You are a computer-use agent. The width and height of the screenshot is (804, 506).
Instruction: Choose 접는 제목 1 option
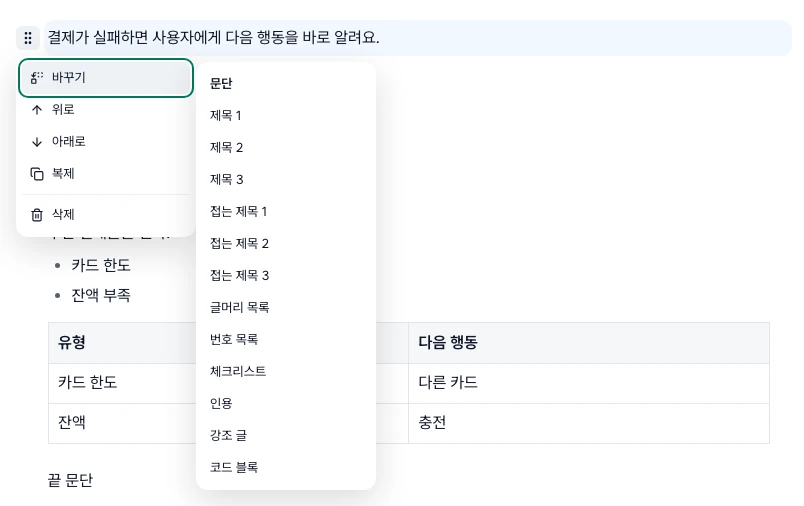tap(286, 211)
